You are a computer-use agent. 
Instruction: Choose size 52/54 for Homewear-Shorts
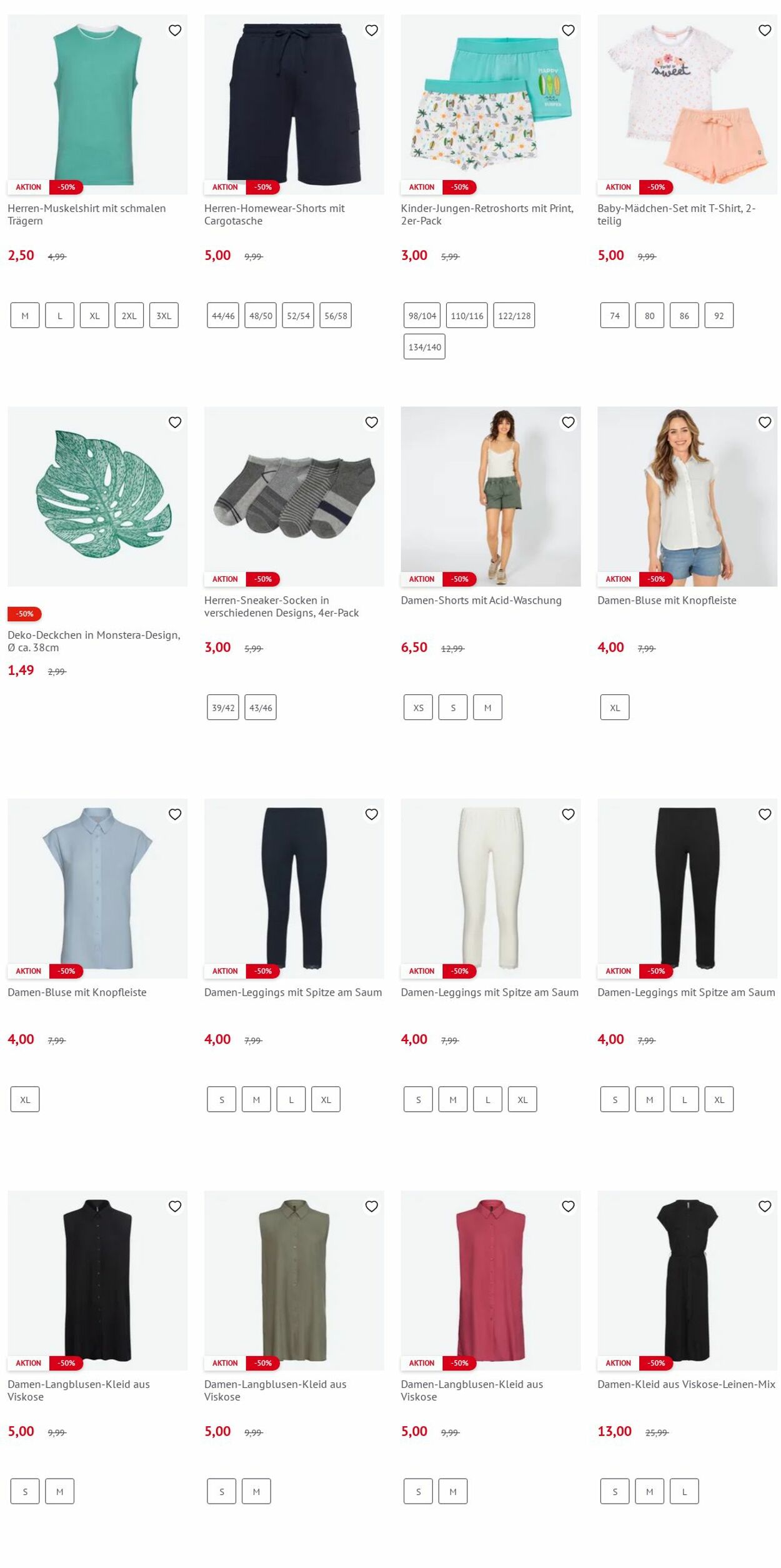298,316
